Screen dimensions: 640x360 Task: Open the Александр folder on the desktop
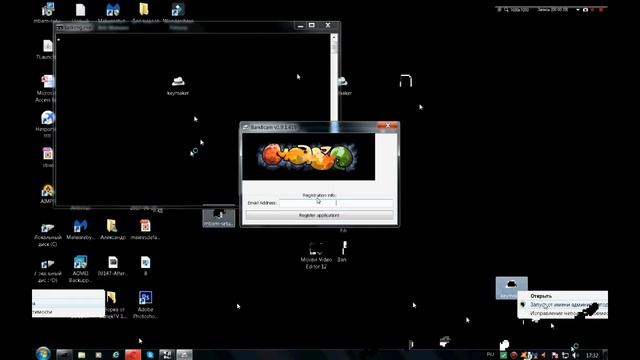coord(112,229)
